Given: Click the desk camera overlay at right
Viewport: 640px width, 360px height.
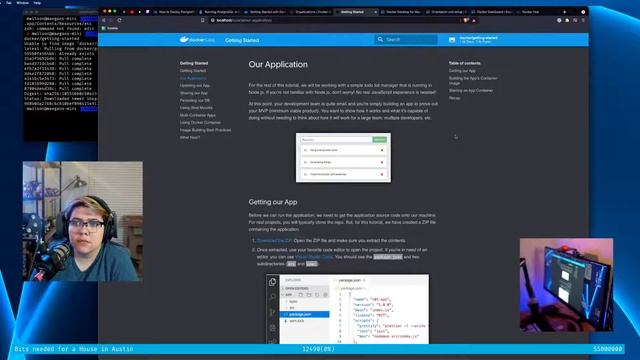Looking at the screenshot, I should click(566, 284).
